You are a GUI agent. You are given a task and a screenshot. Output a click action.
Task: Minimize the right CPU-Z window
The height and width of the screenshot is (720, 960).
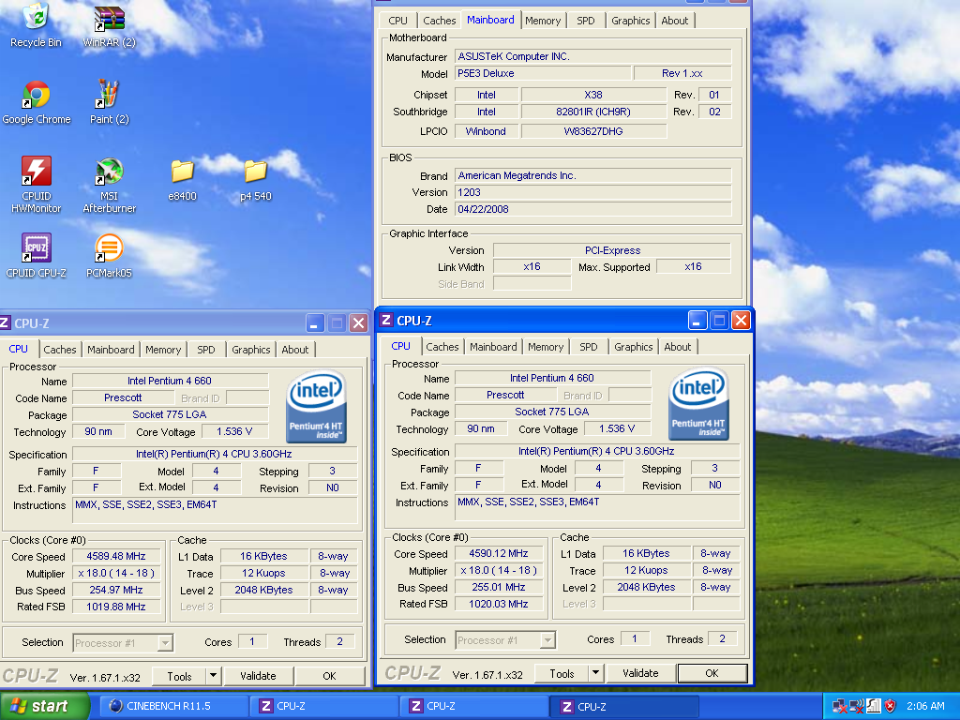click(x=698, y=320)
